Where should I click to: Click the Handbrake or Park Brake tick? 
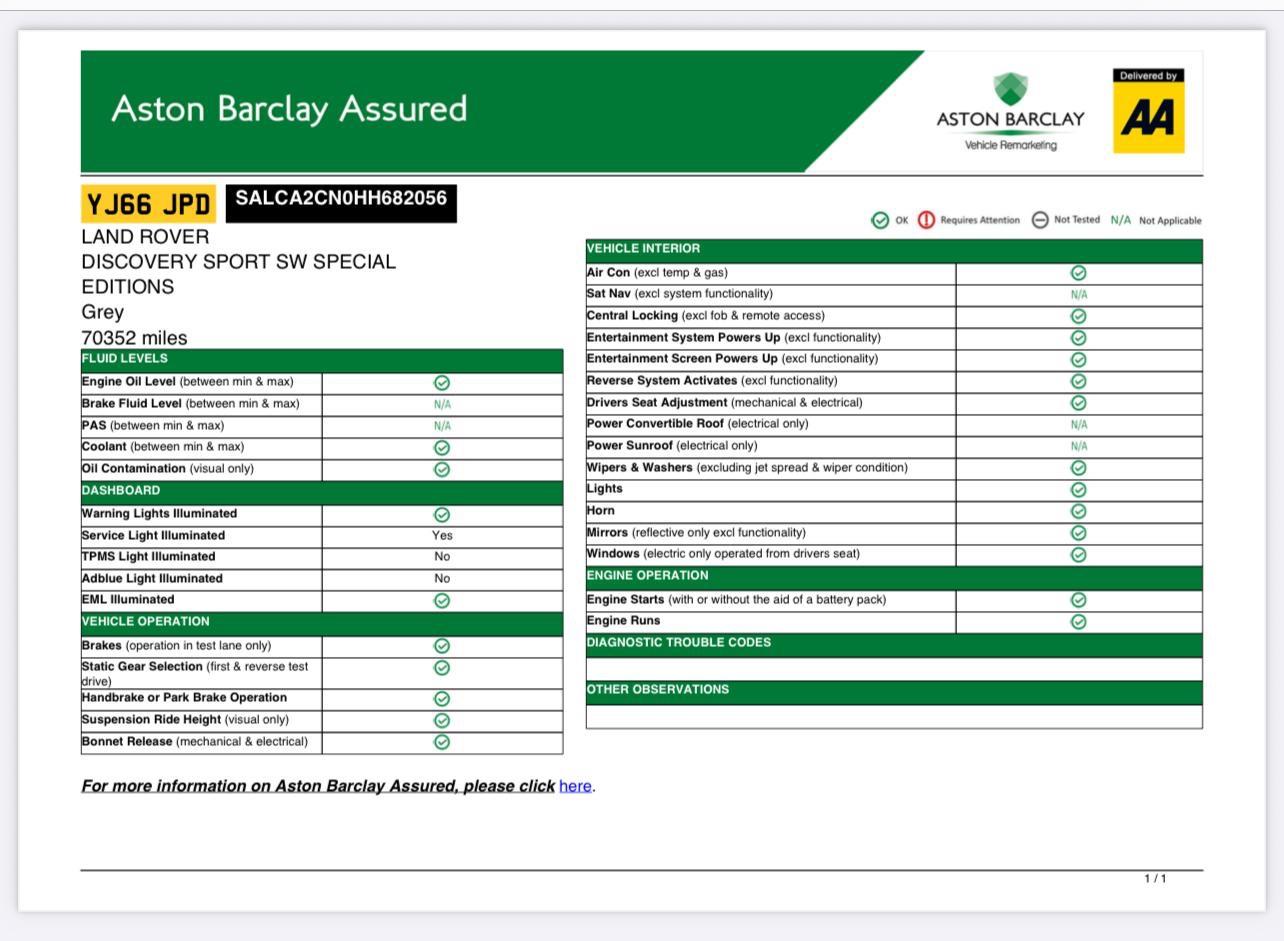pyautogui.click(x=442, y=699)
